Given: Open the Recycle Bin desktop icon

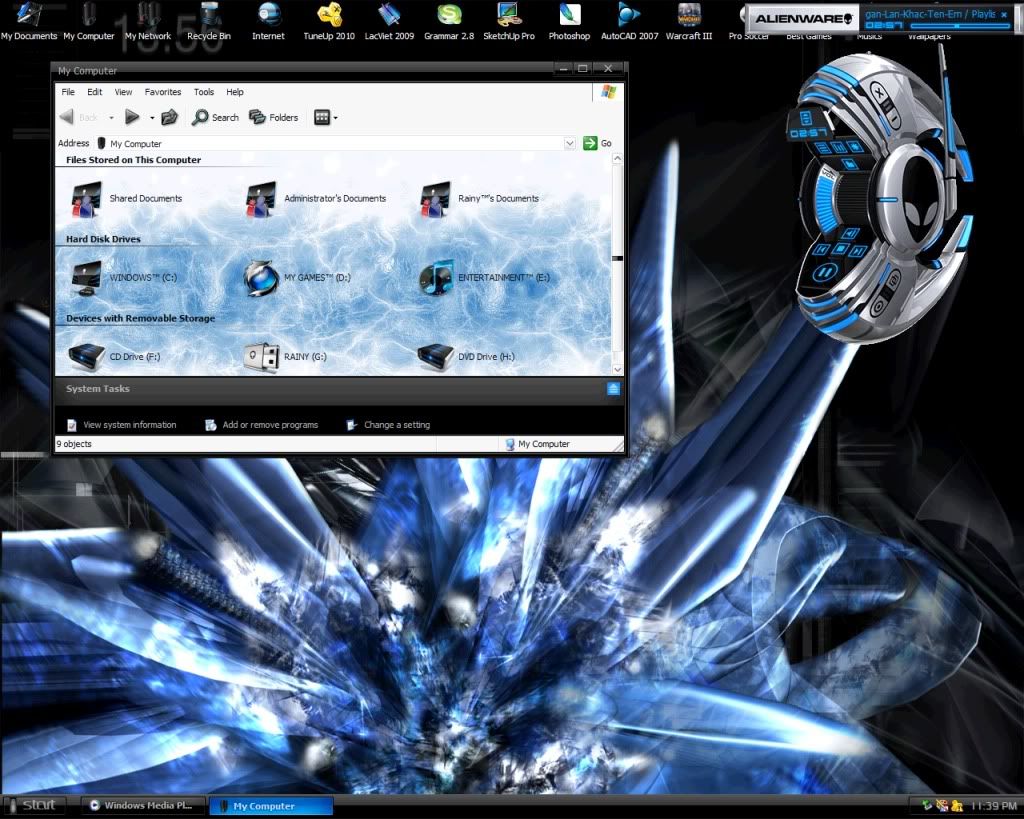Looking at the screenshot, I should (209, 21).
